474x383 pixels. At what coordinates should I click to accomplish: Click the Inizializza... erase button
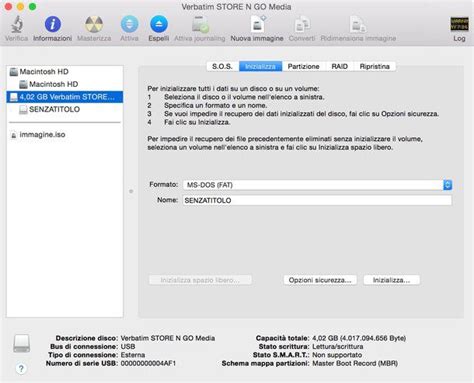click(x=391, y=280)
